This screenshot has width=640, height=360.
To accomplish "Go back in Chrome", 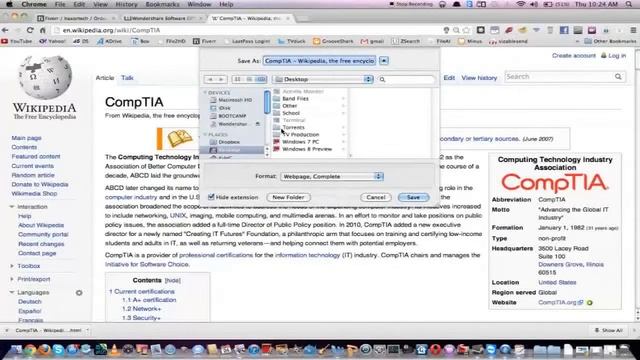I will tap(5, 30).
